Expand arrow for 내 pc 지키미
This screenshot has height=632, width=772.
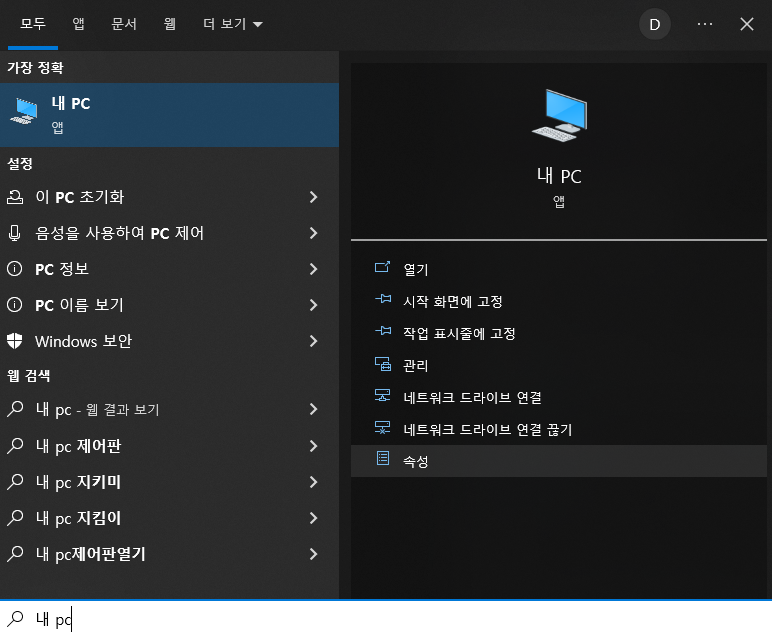[313, 482]
